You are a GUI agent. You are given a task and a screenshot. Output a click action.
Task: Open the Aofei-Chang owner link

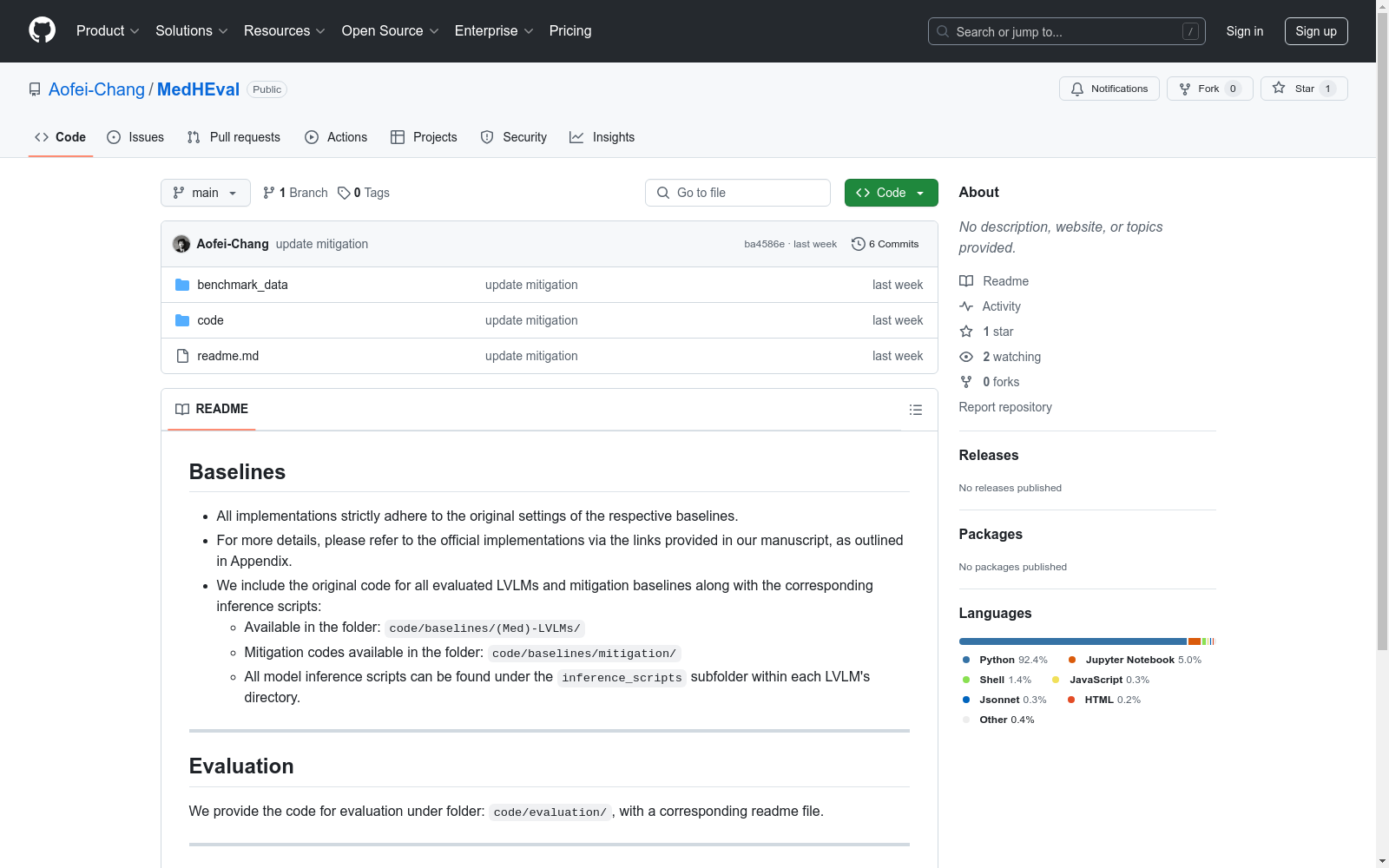pos(96,89)
